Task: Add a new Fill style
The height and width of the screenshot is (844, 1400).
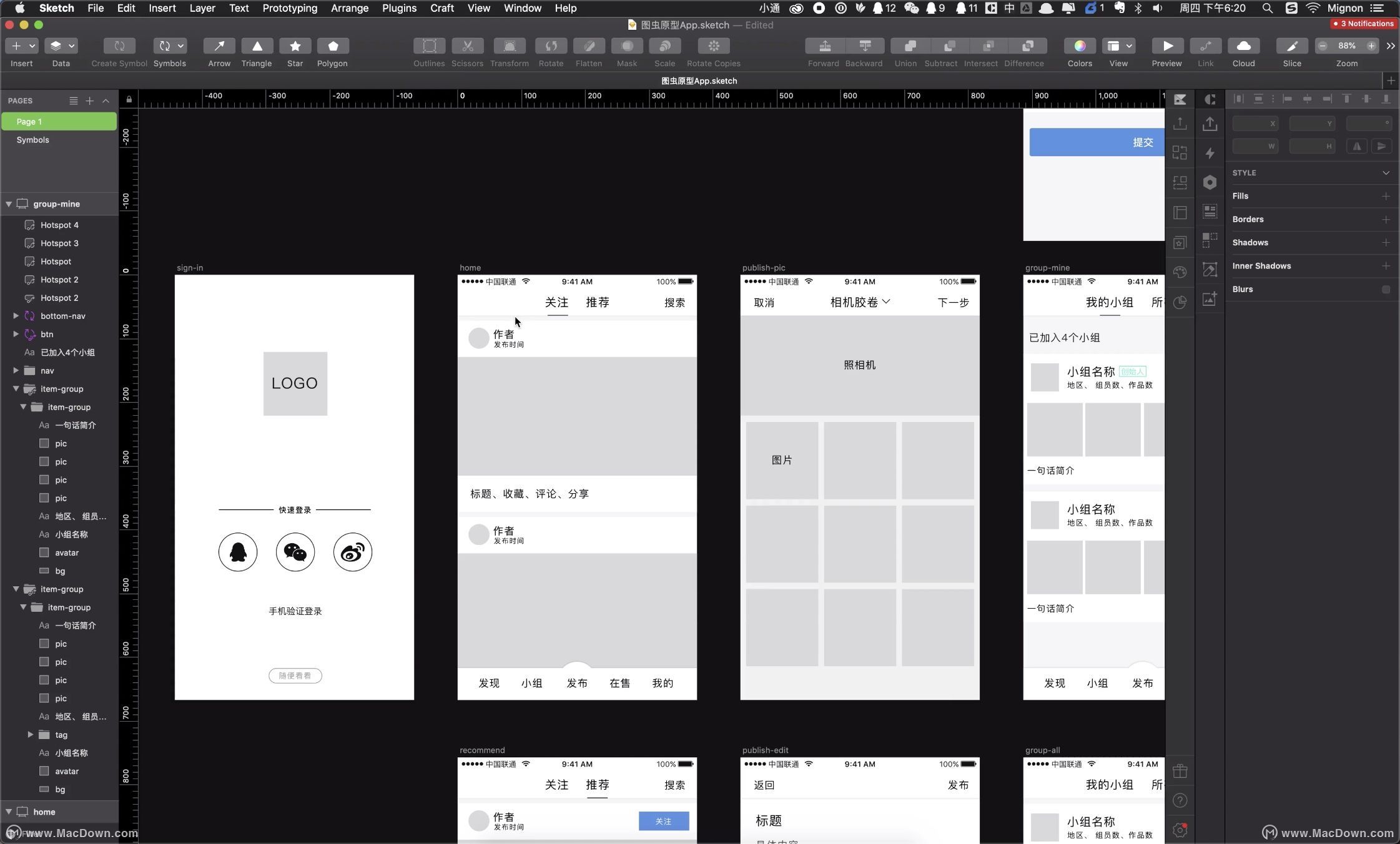Action: point(1386,196)
